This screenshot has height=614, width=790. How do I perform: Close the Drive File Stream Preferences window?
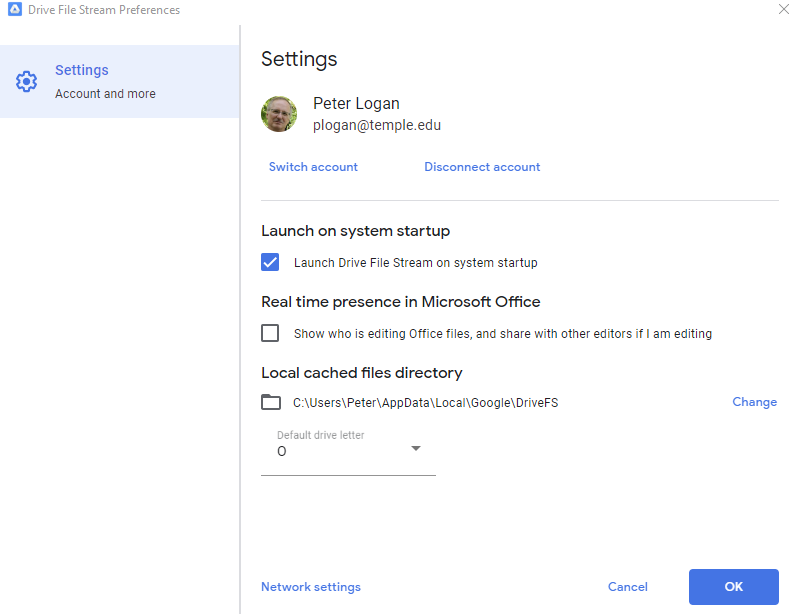(x=782, y=9)
